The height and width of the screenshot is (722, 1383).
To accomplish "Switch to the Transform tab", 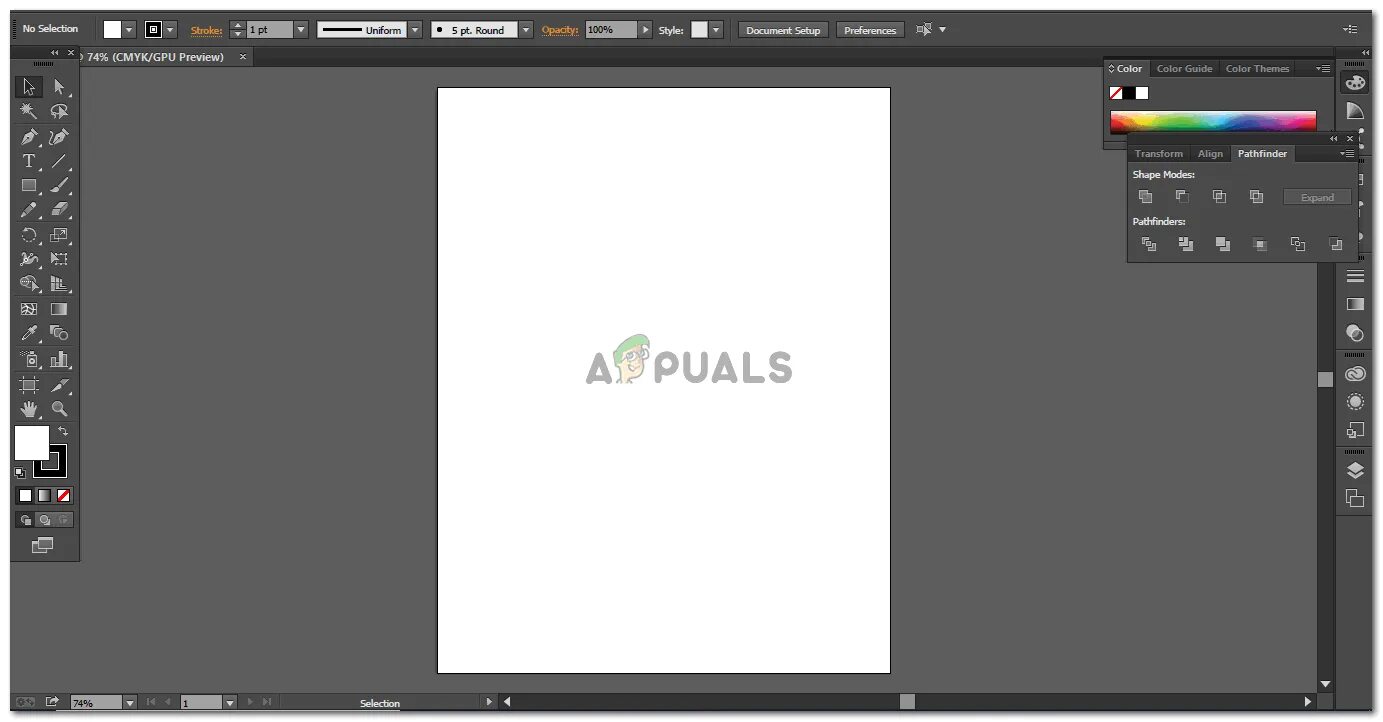I will pos(1159,154).
